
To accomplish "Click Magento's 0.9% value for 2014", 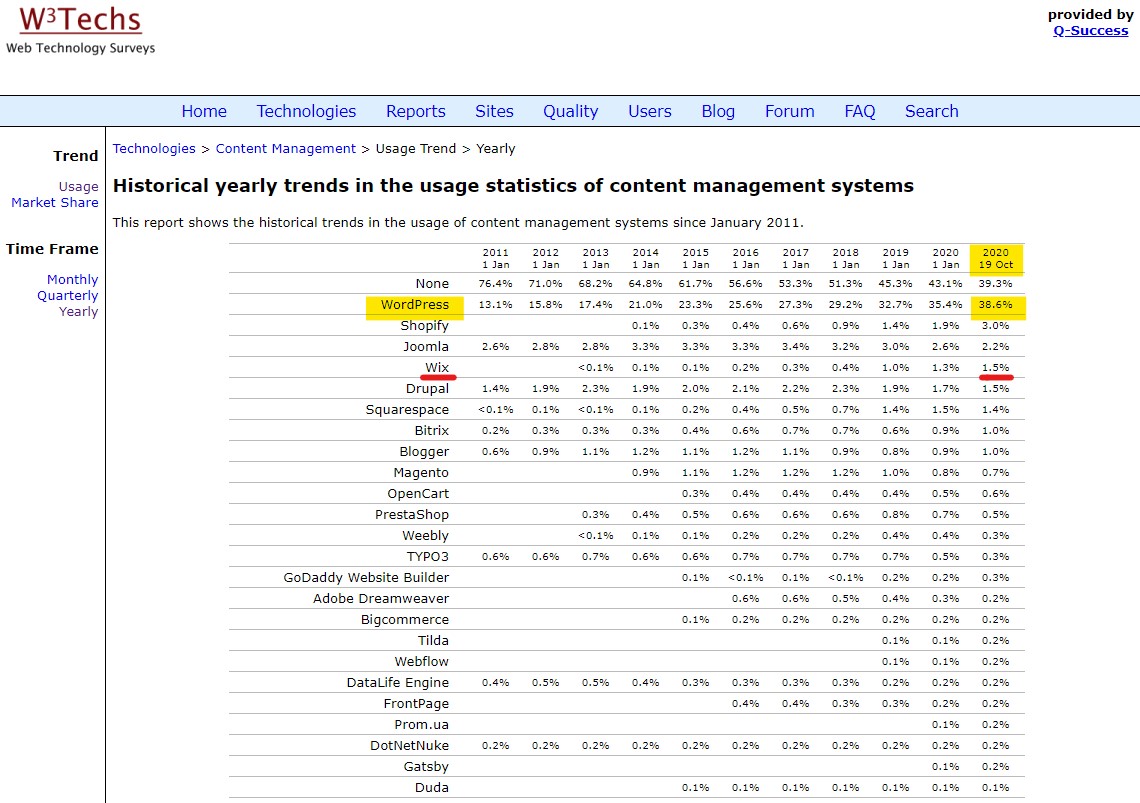I will pos(645,473).
